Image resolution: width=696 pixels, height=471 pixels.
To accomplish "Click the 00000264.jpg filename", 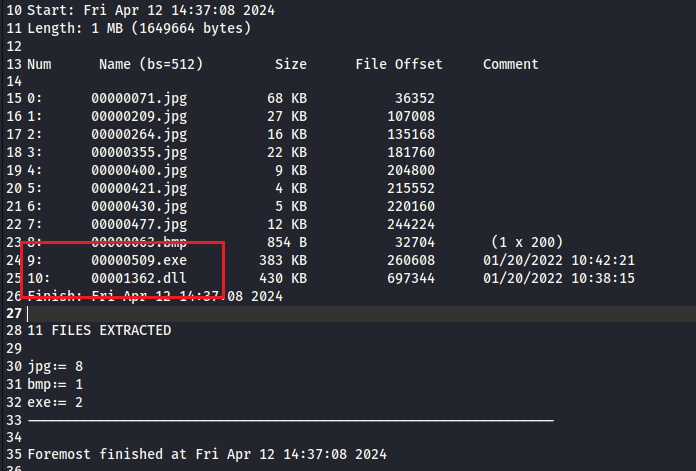I will [139, 134].
